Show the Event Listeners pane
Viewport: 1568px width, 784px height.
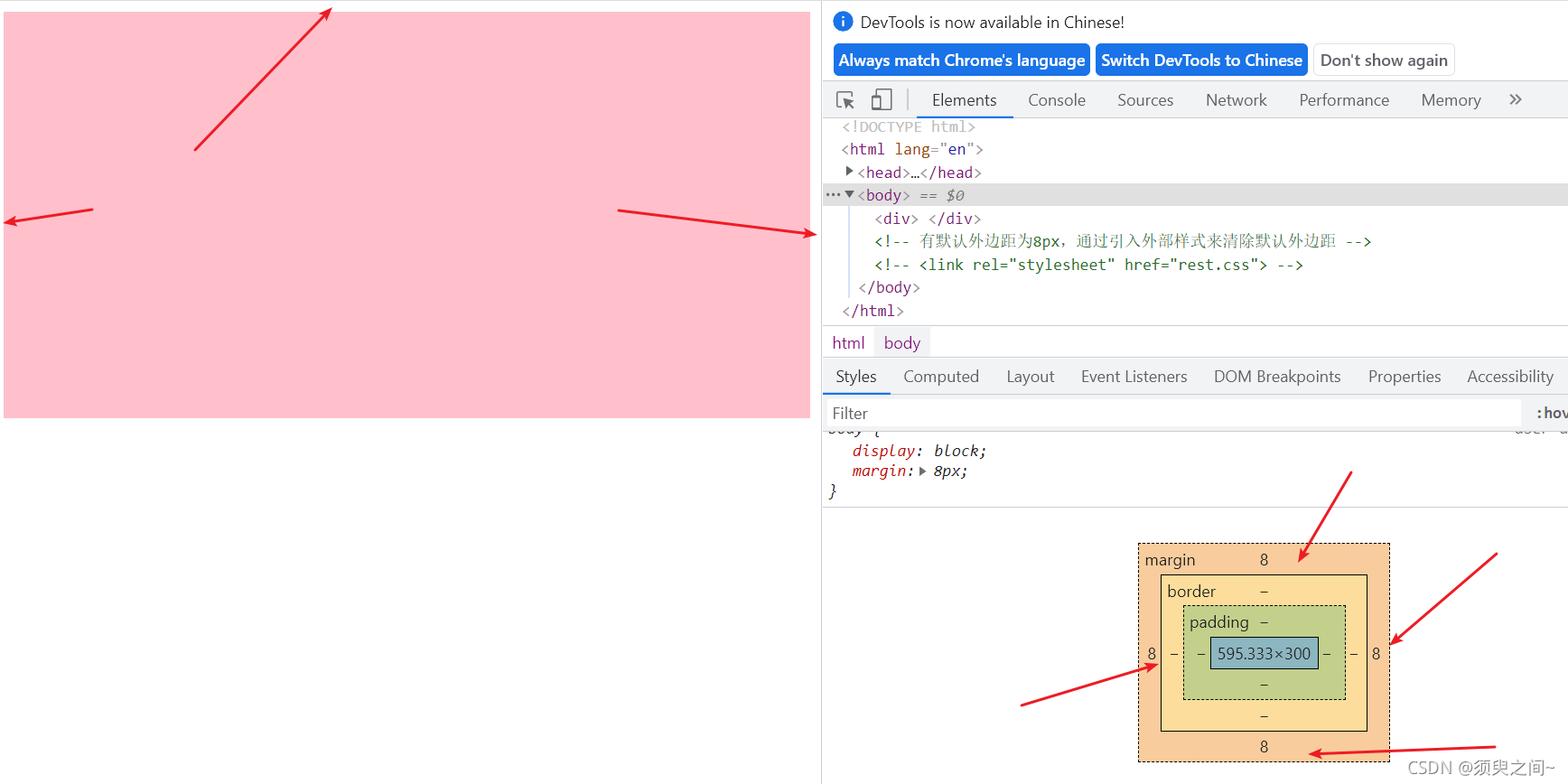(x=1134, y=377)
